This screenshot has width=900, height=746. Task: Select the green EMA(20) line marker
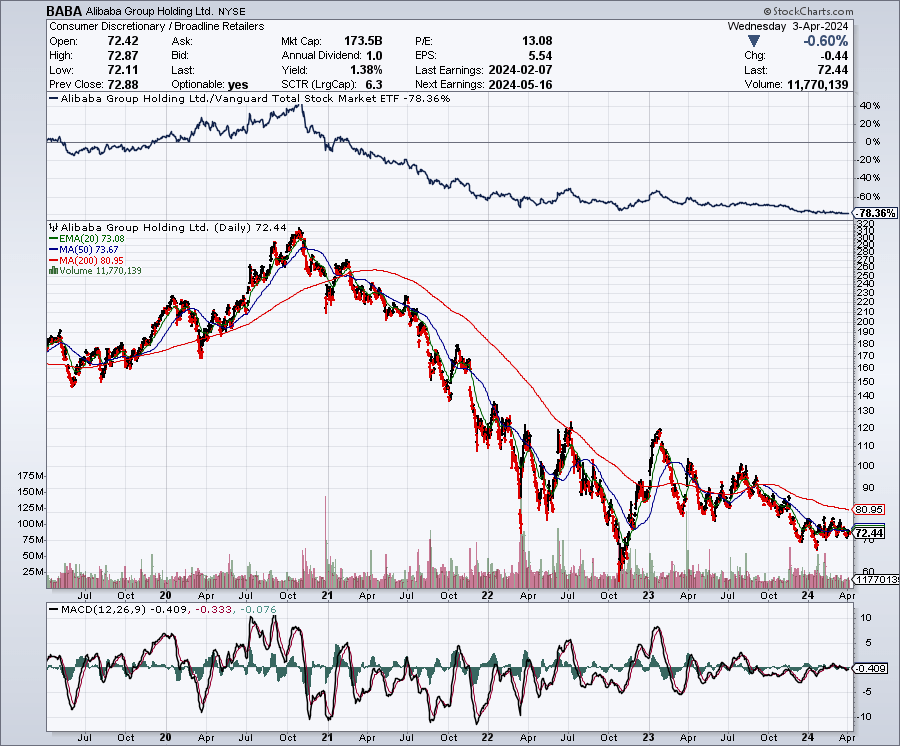53,241
